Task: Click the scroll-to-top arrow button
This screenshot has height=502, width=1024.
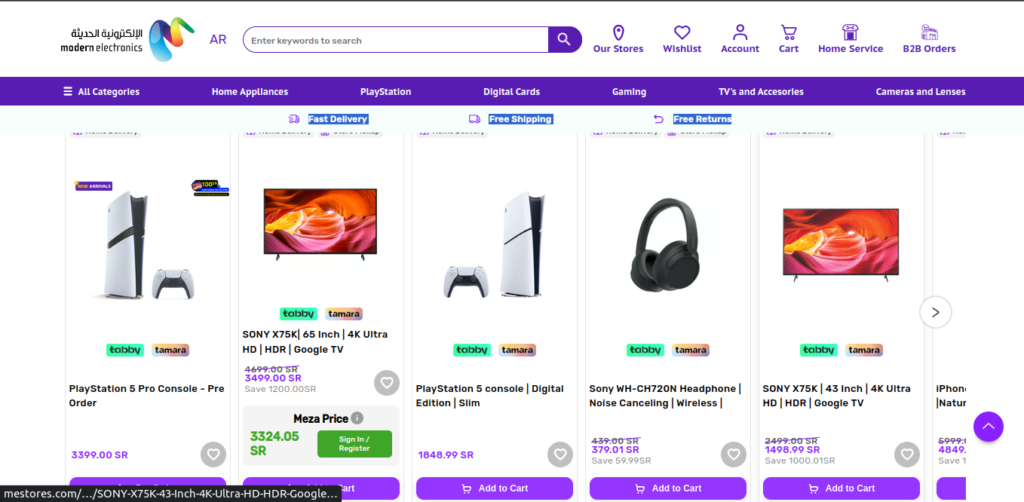Action: click(x=988, y=426)
